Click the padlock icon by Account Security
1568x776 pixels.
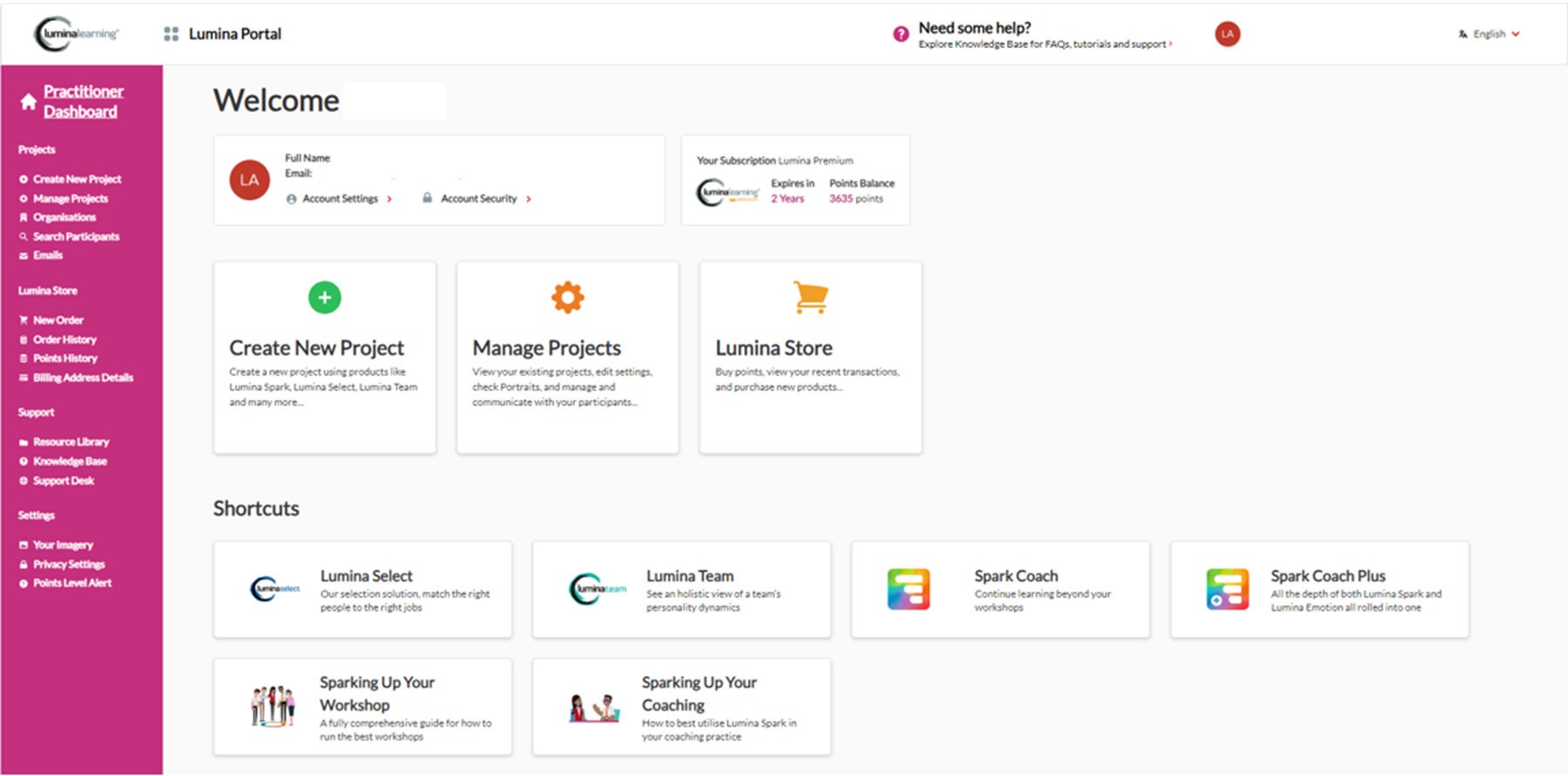[428, 198]
